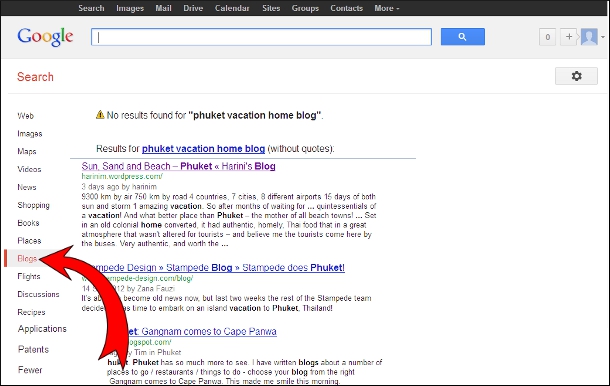Click the Google logo

pyautogui.click(x=45, y=37)
